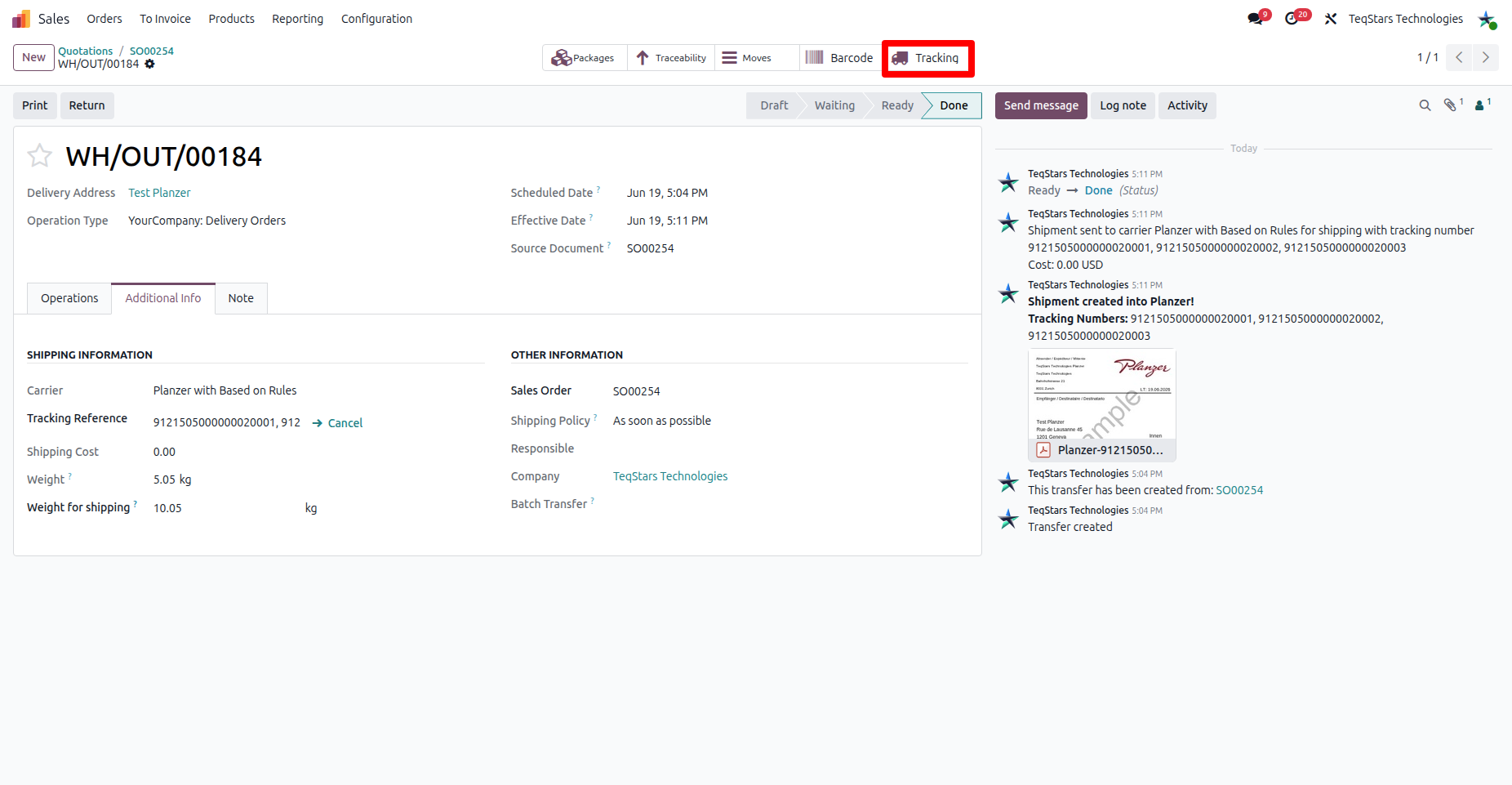The height and width of the screenshot is (785, 1512).
Task: Click Send message in the chatter
Action: 1041,105
